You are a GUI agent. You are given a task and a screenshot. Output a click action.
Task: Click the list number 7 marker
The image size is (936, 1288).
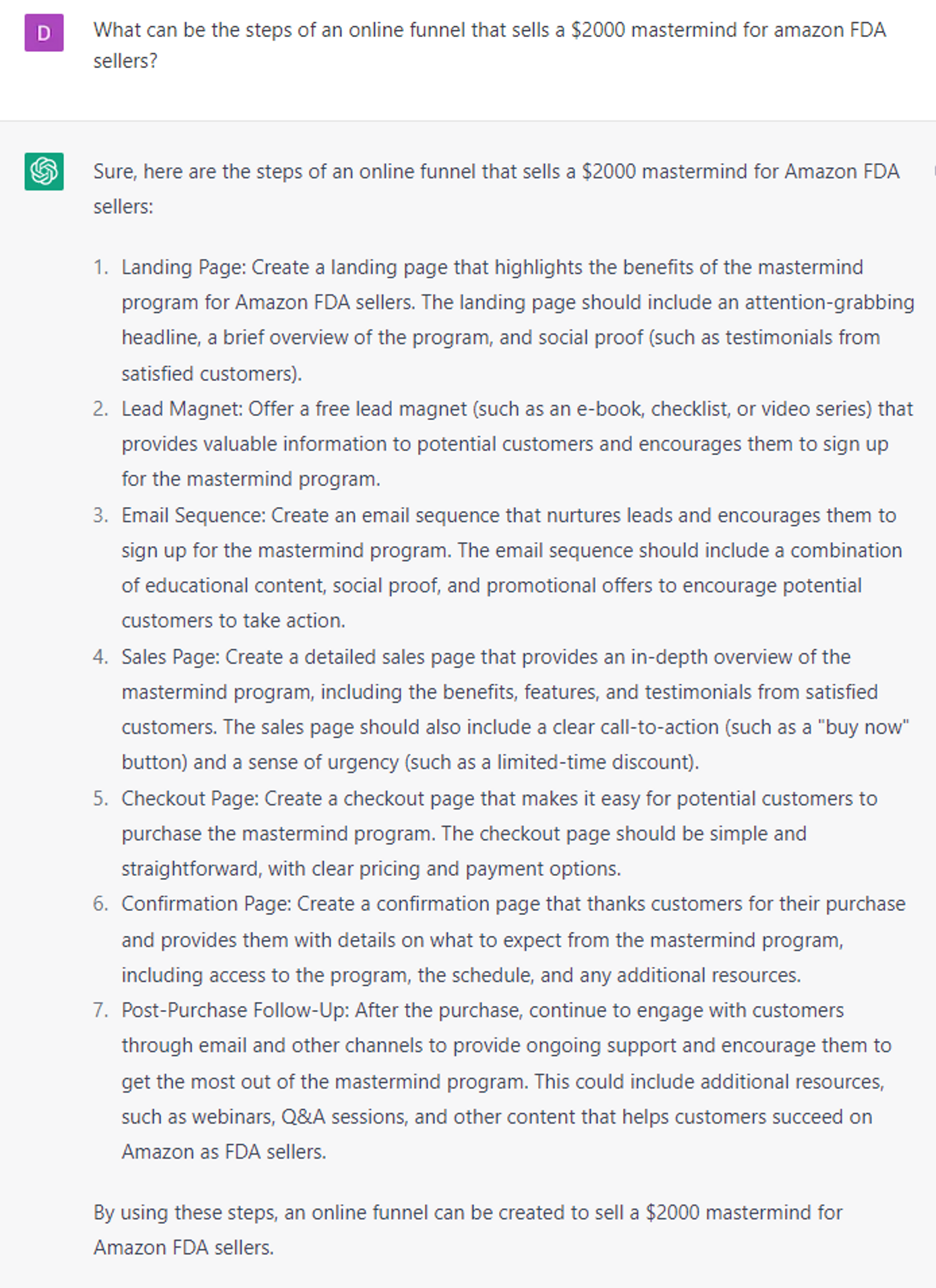(100, 1010)
